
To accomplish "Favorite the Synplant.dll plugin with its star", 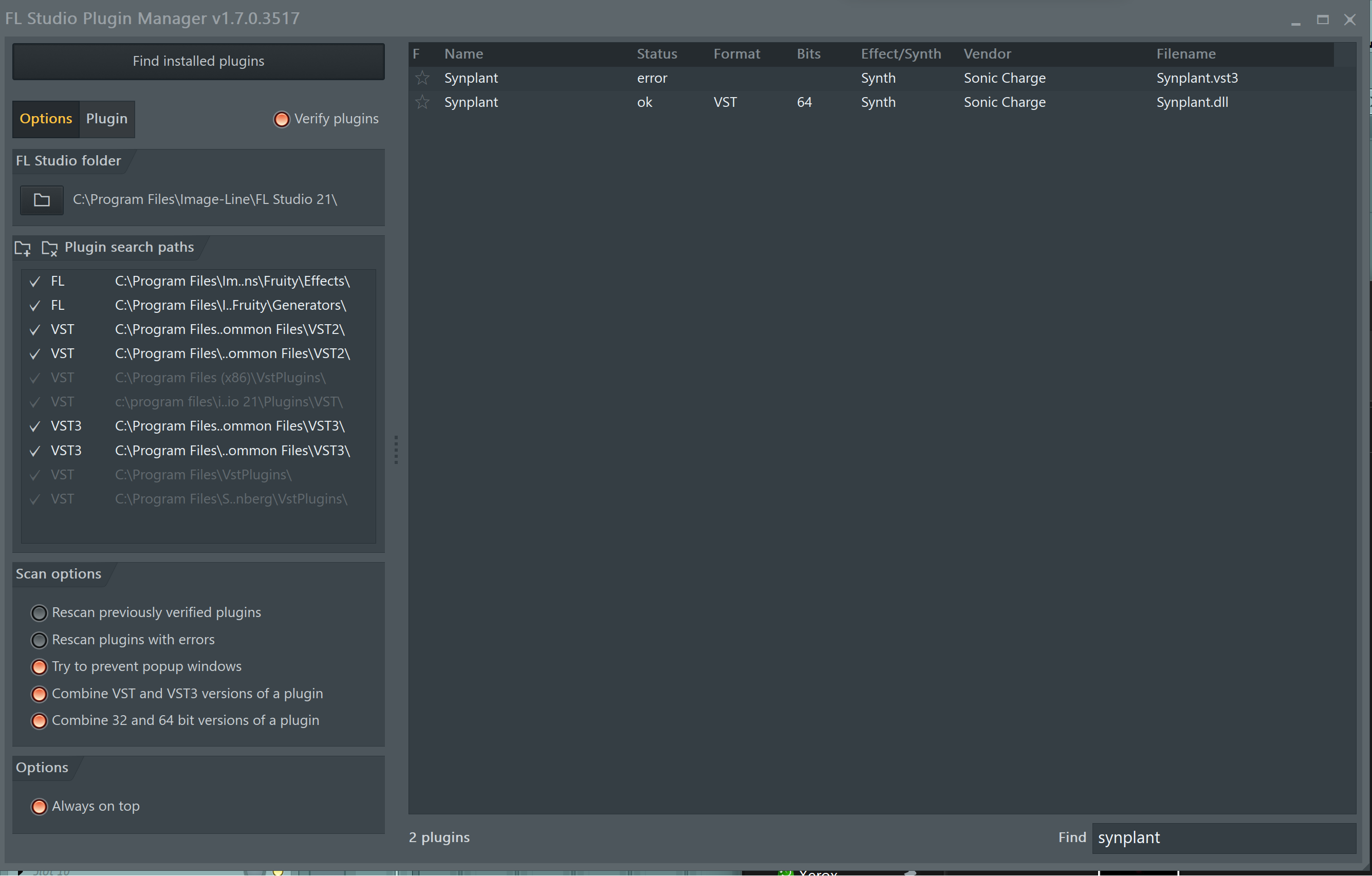I will point(422,103).
